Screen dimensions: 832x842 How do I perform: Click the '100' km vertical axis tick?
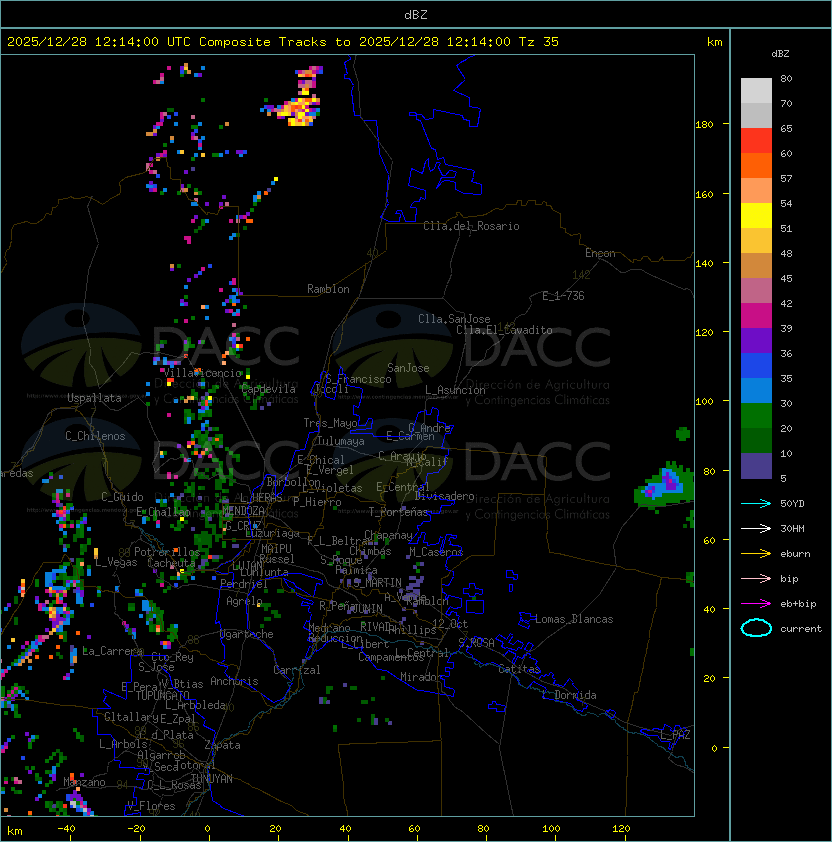point(704,401)
